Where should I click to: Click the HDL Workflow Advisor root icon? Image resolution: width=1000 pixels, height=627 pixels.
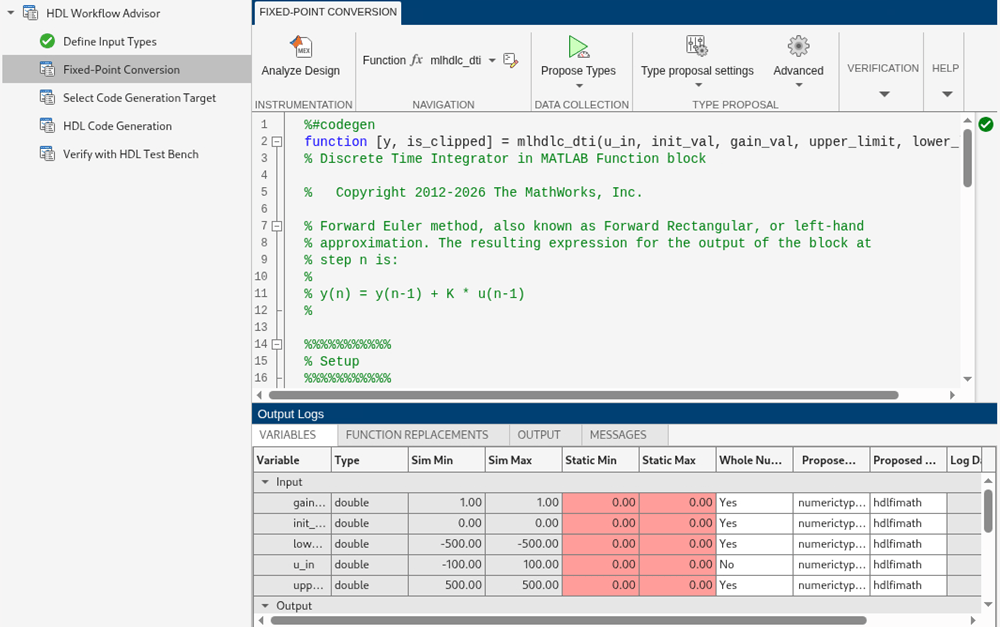click(30, 13)
